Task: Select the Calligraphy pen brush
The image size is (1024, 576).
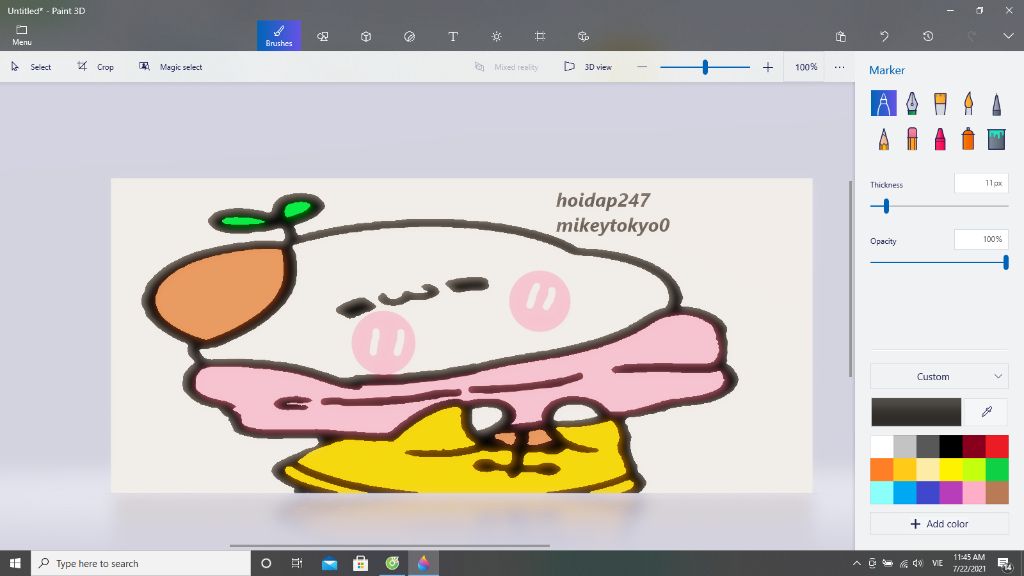Action: (912, 103)
